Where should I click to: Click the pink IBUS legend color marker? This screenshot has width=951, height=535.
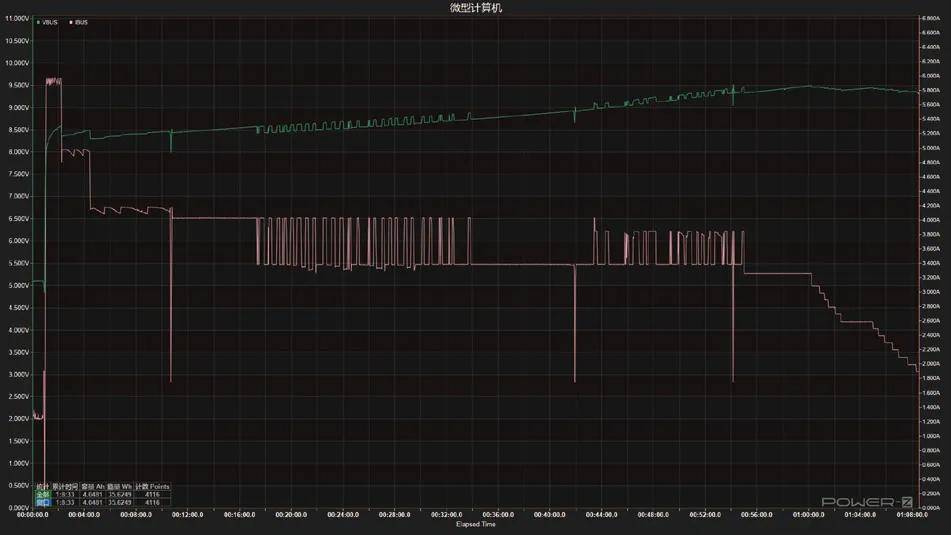point(70,22)
